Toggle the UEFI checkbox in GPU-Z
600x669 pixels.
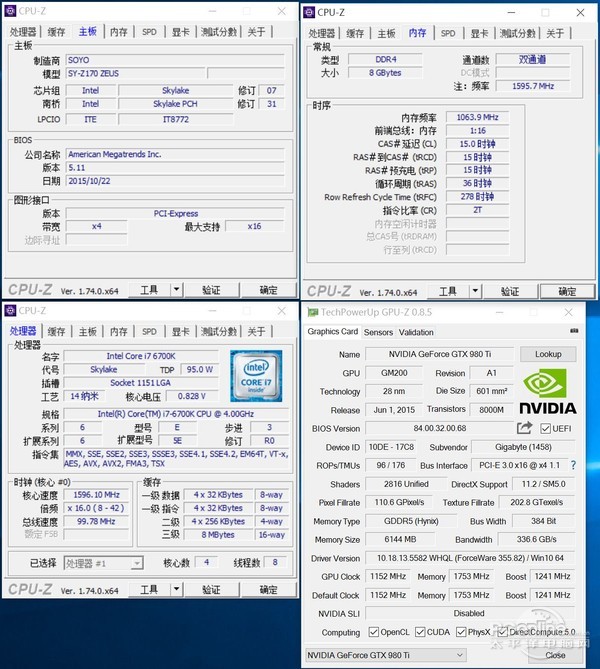tap(545, 428)
